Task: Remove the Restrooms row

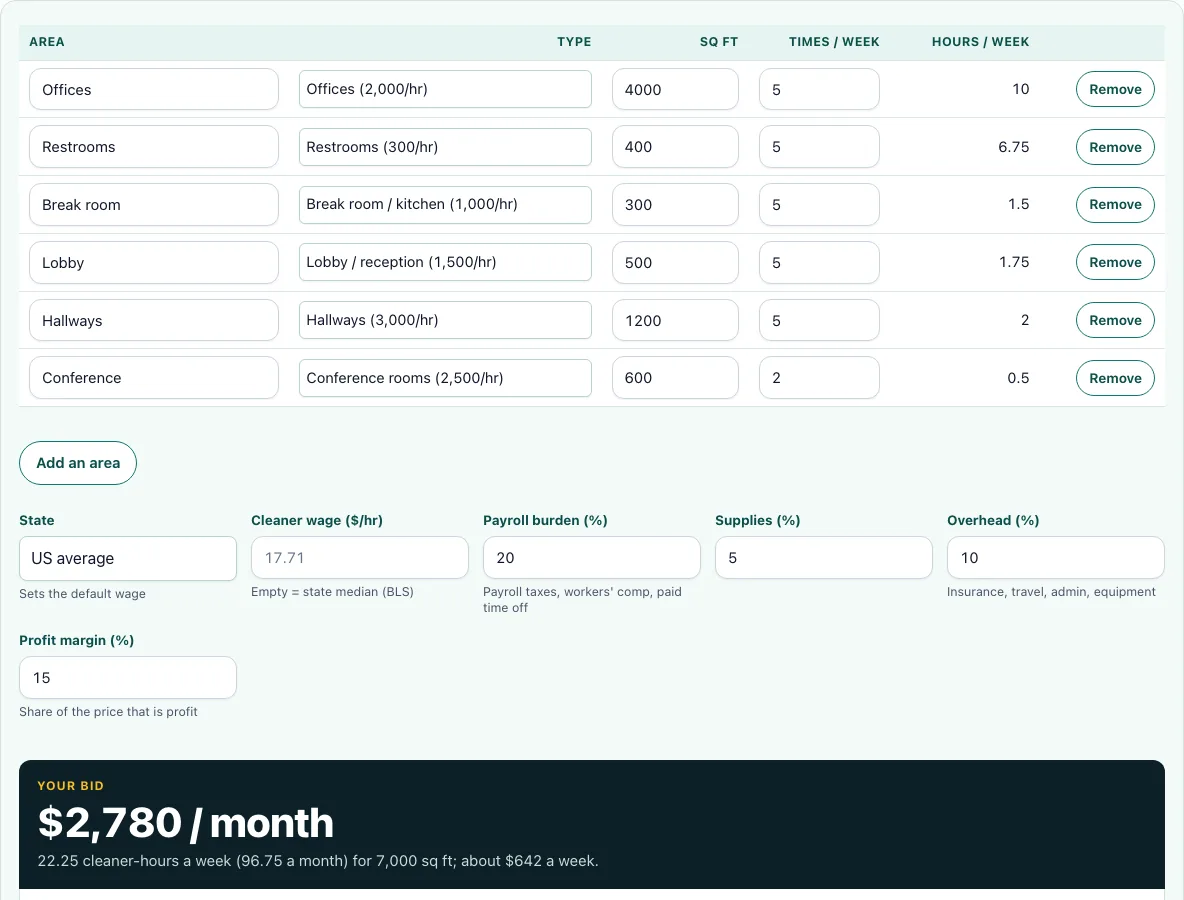Action: click(1115, 147)
